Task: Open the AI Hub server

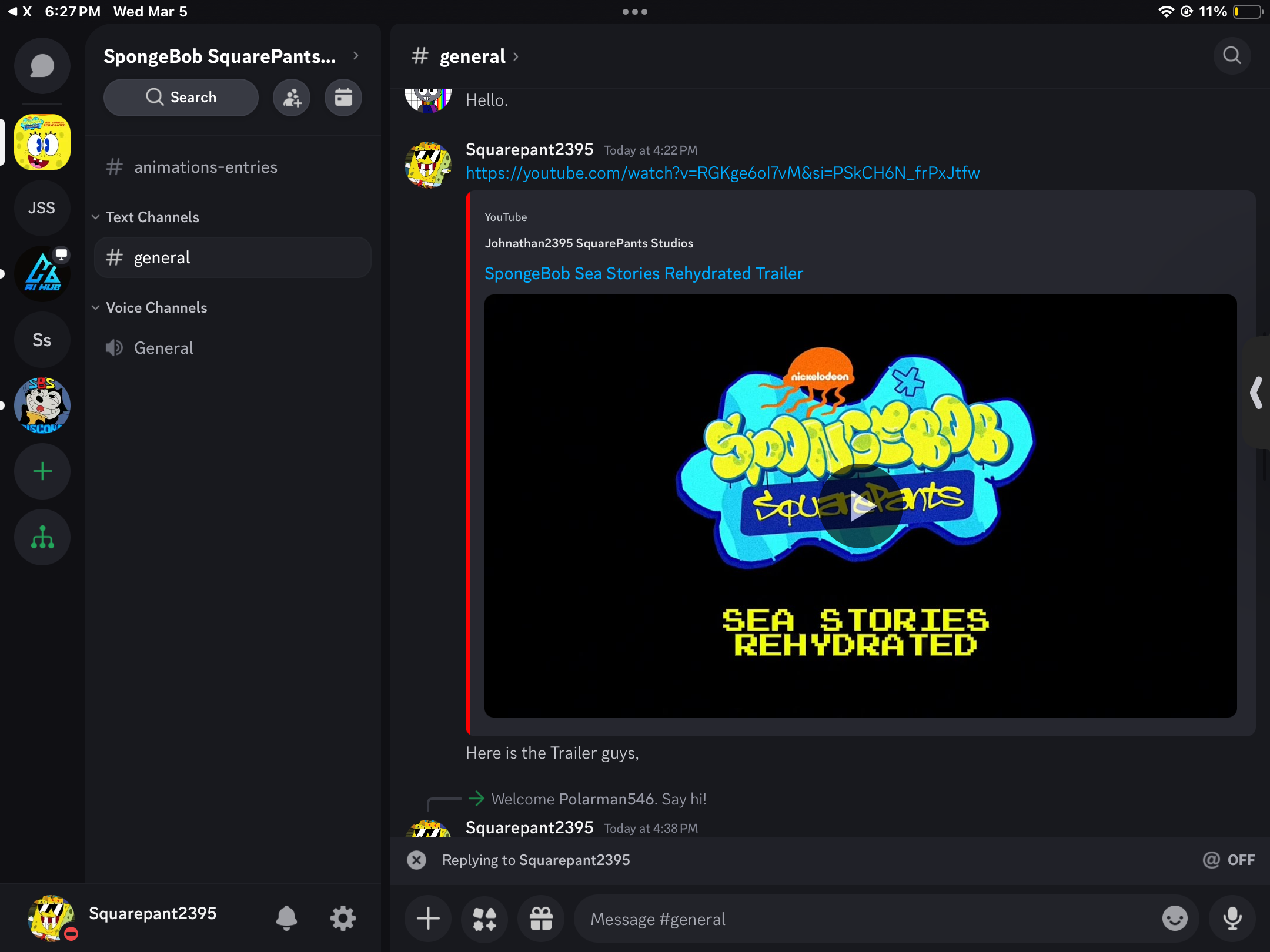Action: click(42, 274)
